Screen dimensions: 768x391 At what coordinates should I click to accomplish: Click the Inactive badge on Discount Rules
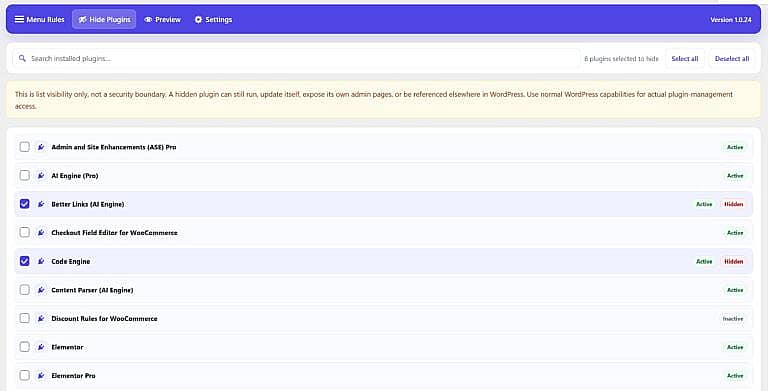(733, 318)
